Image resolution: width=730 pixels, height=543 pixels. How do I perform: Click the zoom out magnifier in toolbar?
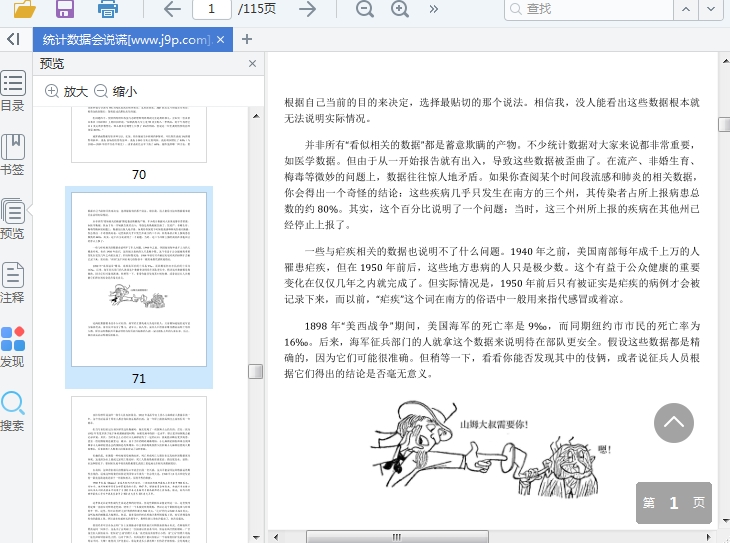[365, 9]
